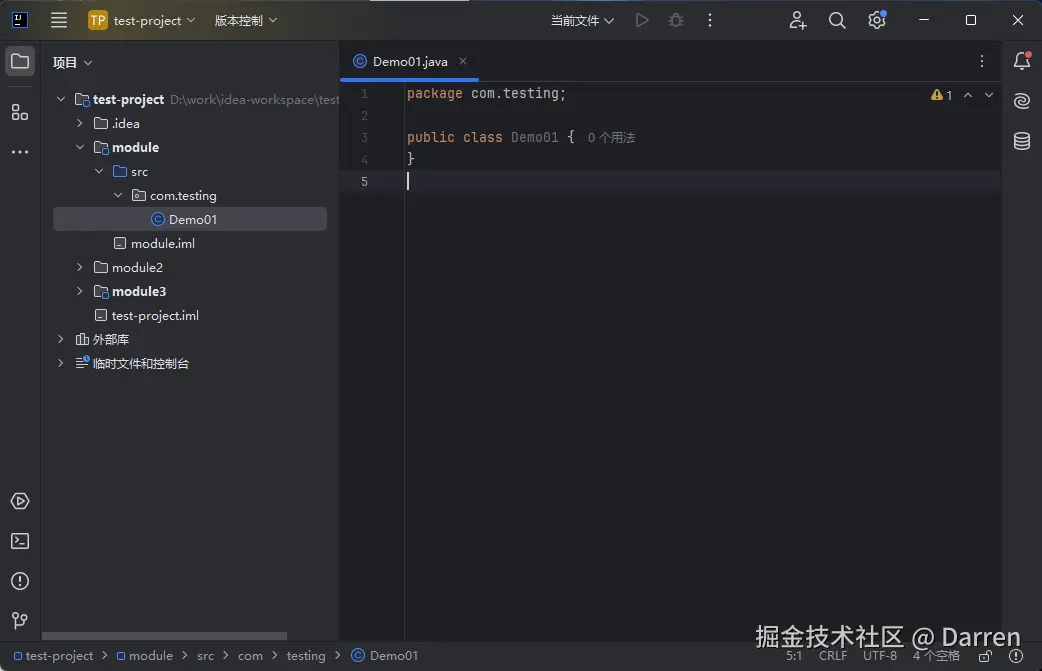
Task: Open test-project project switcher dropdown
Action: pyautogui.click(x=142, y=21)
